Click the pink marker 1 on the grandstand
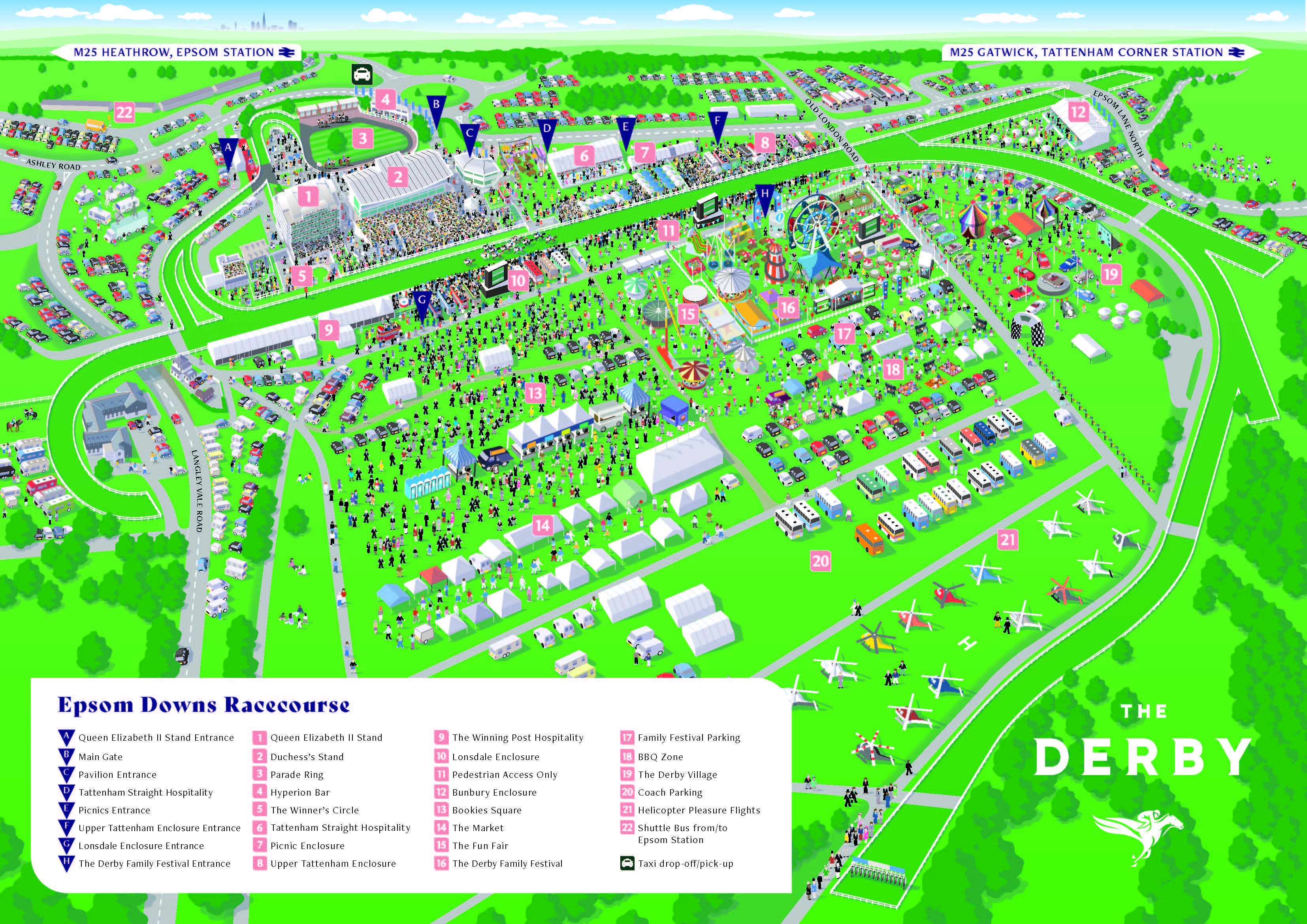 pos(309,196)
